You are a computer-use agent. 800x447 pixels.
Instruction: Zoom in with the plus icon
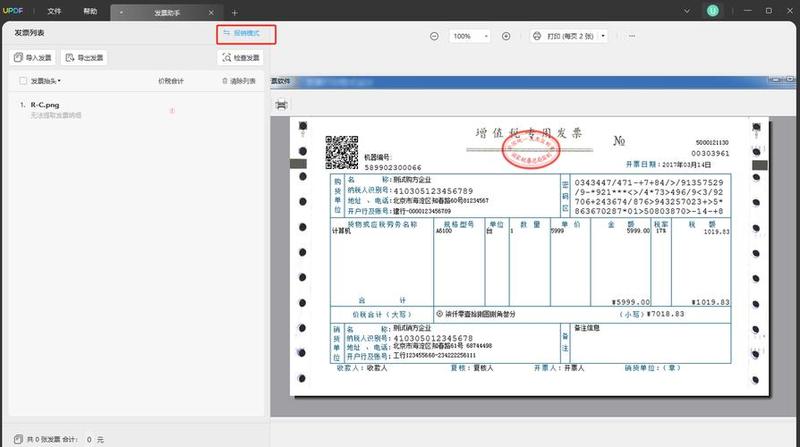(506, 36)
